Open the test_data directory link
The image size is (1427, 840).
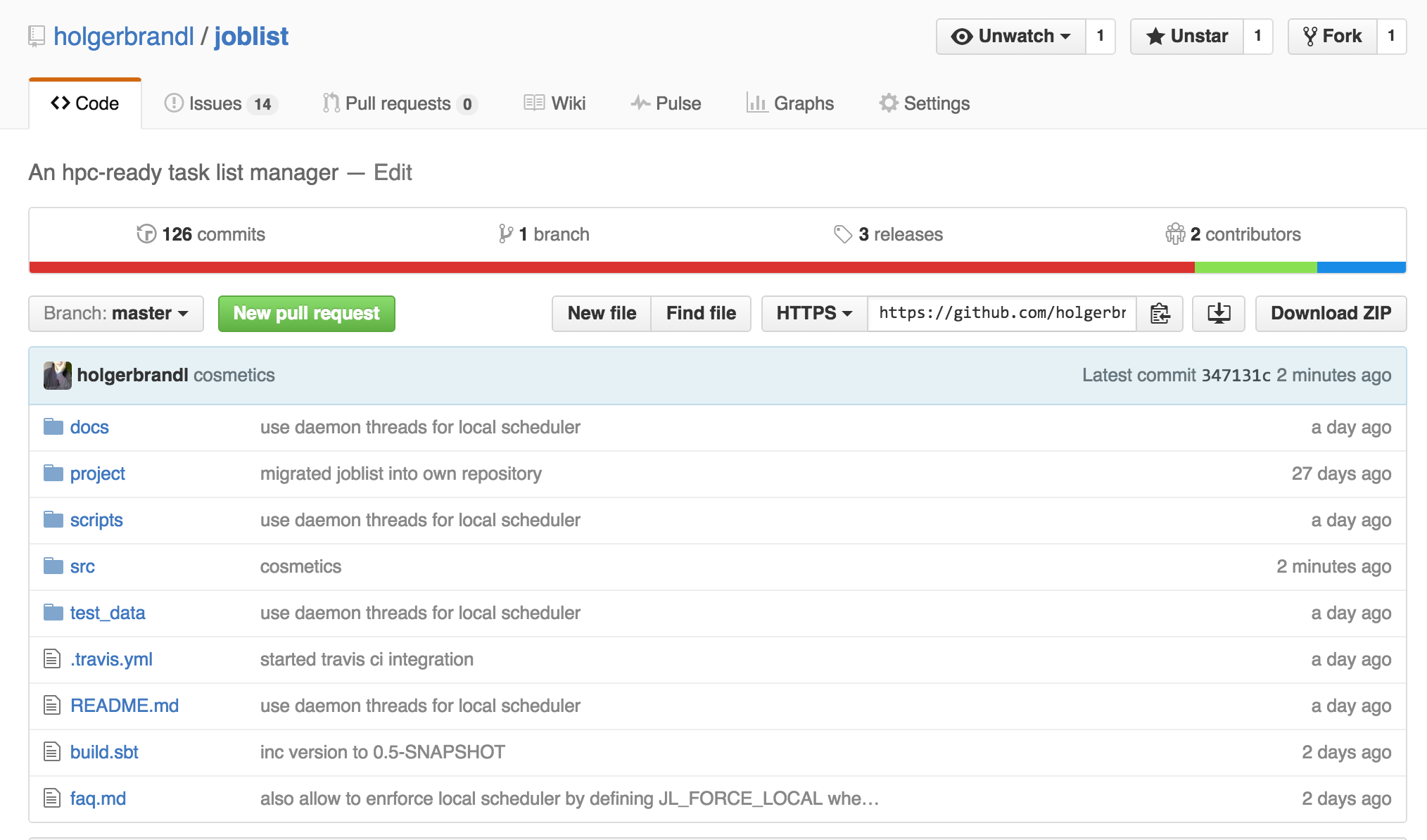coord(108,613)
